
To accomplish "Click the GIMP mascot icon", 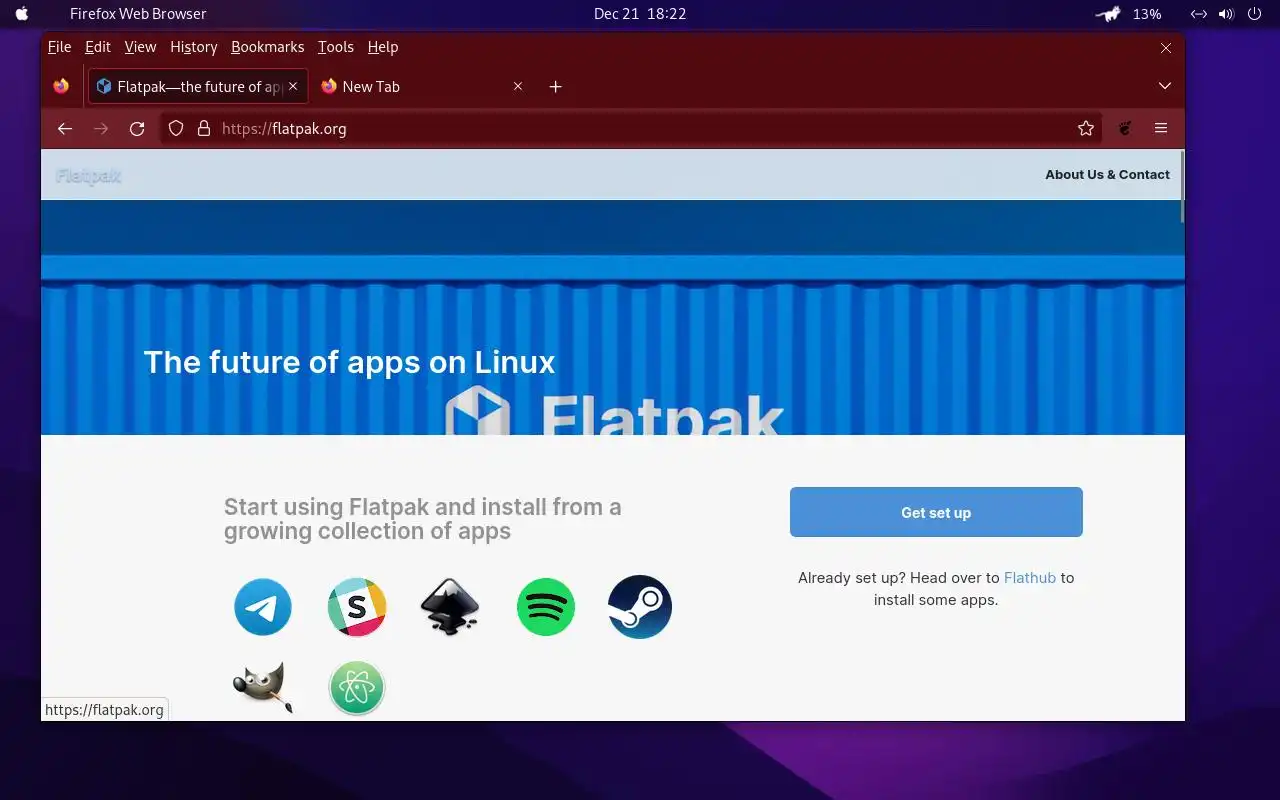I will 263,688.
